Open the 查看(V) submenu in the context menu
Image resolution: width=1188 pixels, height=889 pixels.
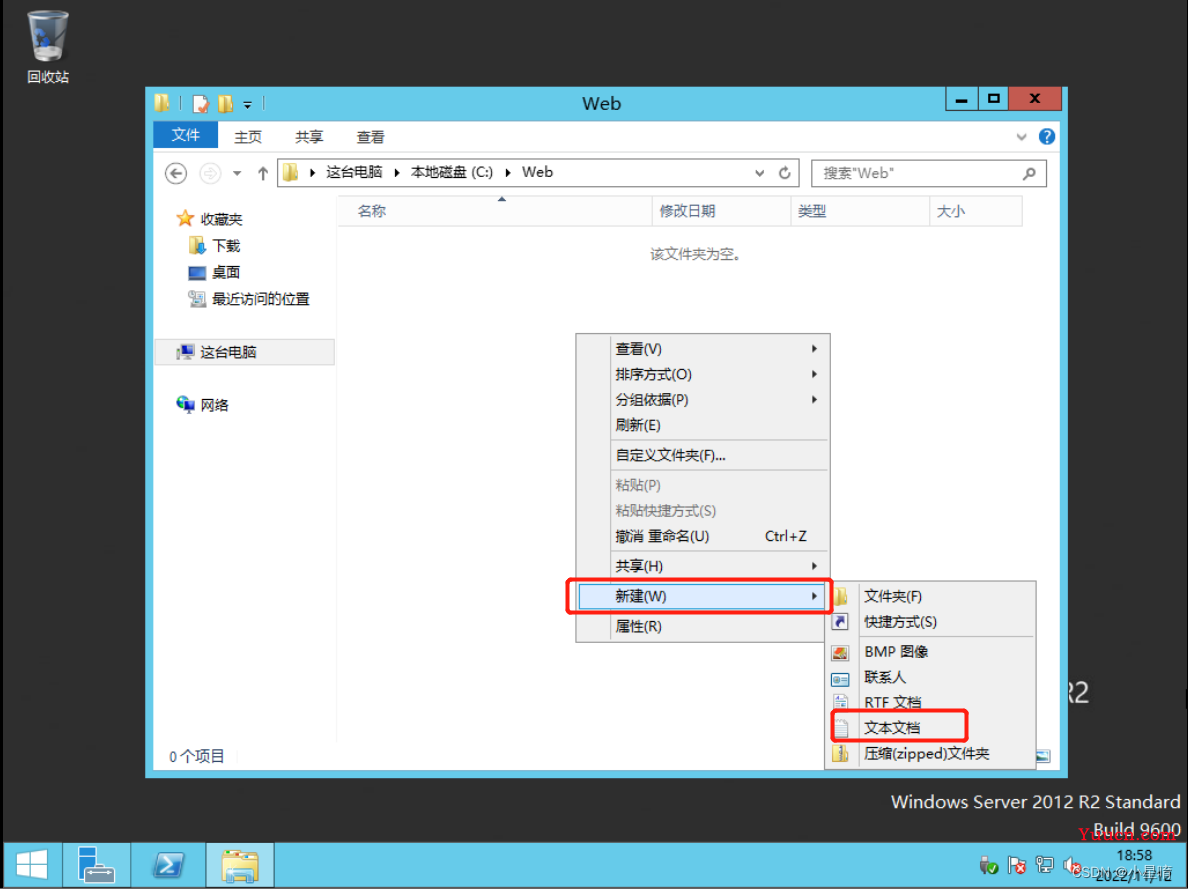point(702,349)
